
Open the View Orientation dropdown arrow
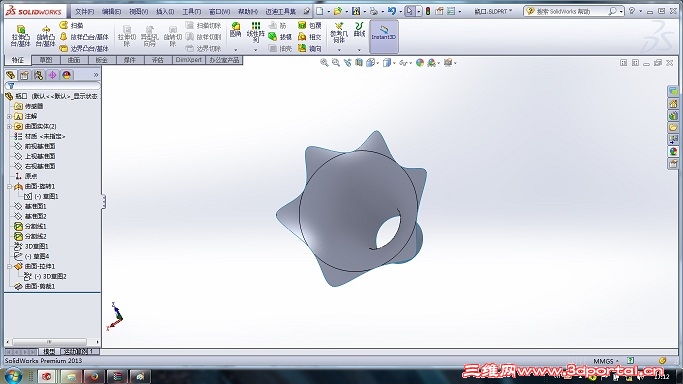point(378,63)
